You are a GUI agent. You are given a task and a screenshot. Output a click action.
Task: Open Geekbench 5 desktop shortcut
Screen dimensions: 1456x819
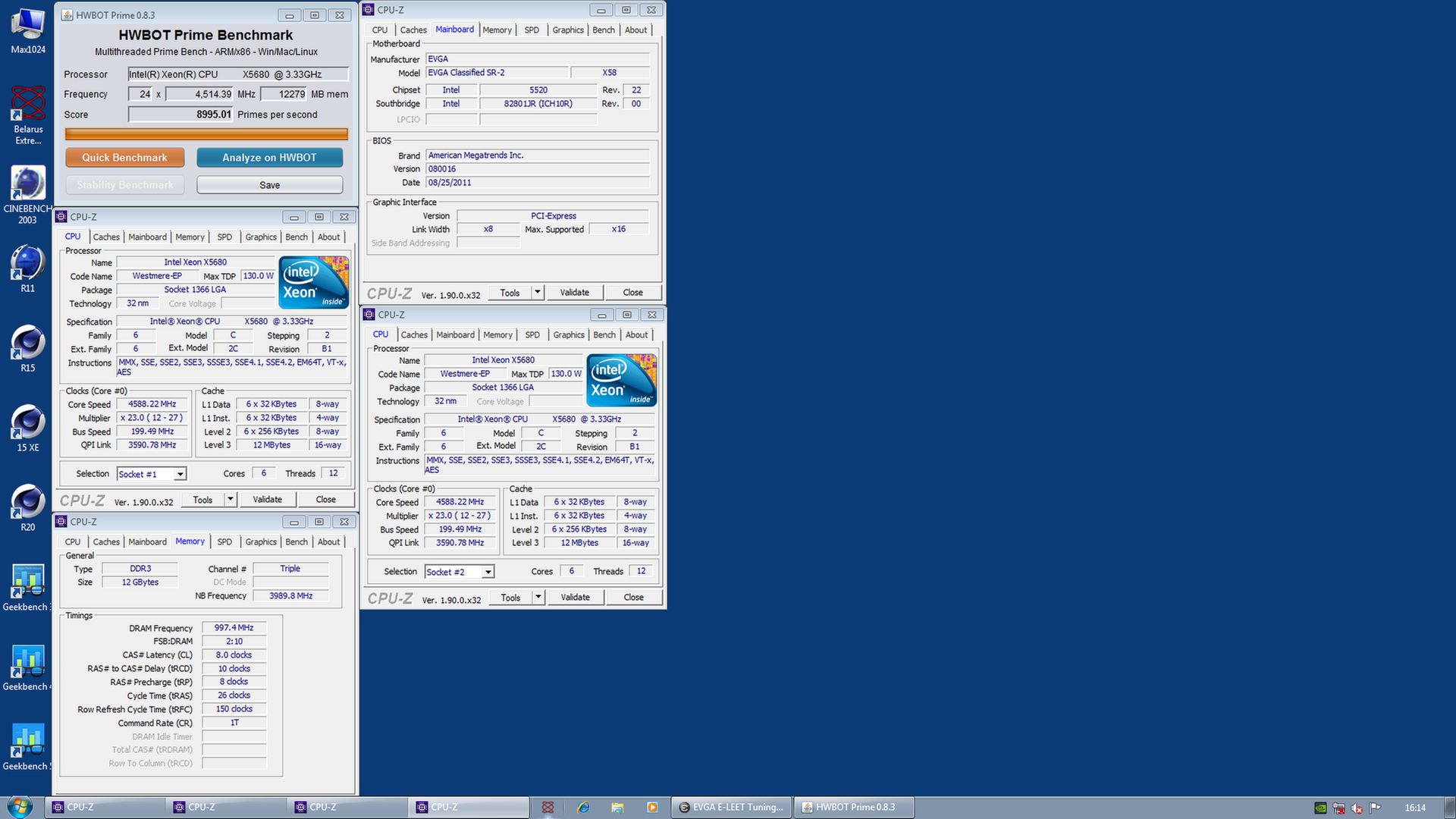(x=28, y=747)
